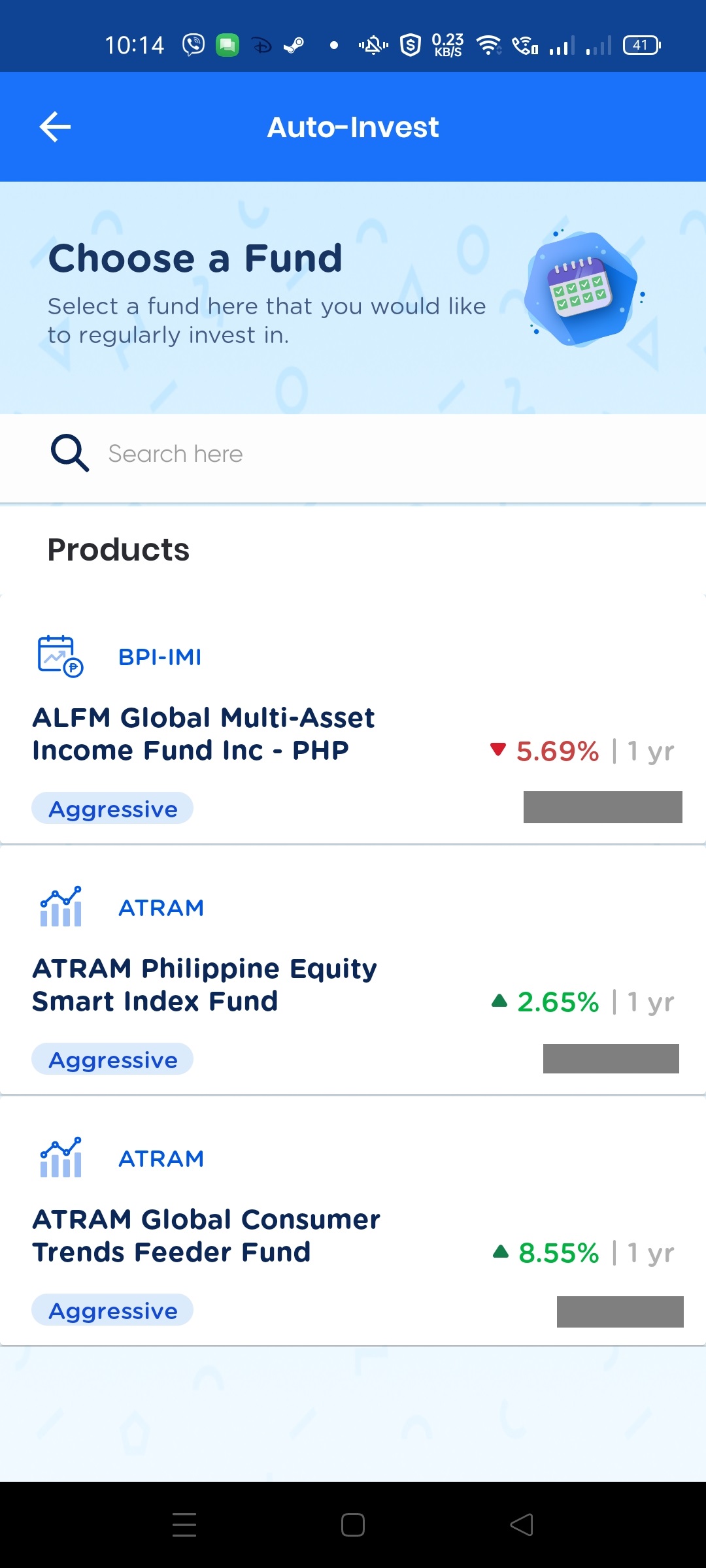Screen dimensions: 706x1568
Task: Tap Aggressive tag on ATRAM Global Consumer
Action: point(112,1311)
